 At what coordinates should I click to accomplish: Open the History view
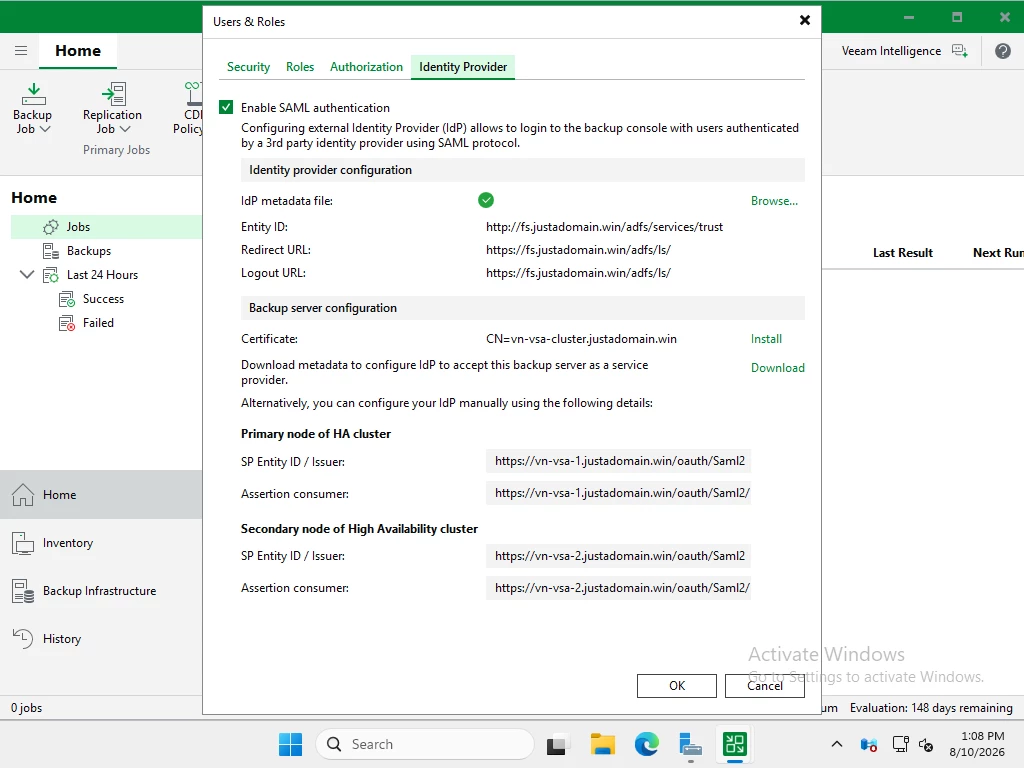coord(101,639)
